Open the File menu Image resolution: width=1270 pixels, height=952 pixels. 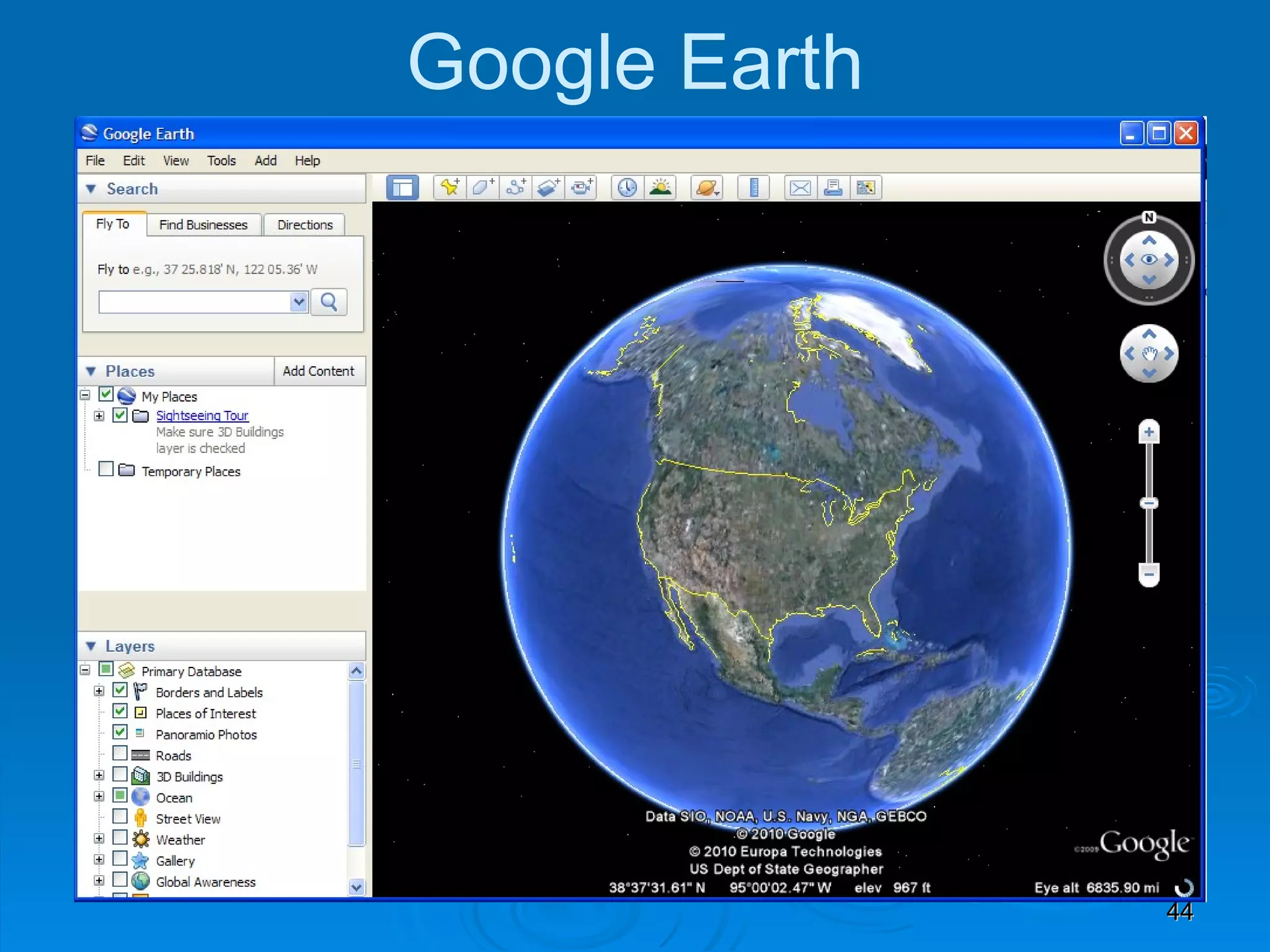[x=95, y=161]
